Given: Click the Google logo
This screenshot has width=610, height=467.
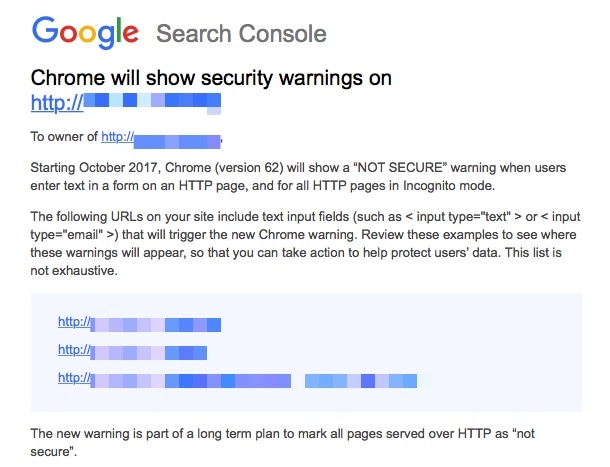Looking at the screenshot, I should pyautogui.click(x=85, y=33).
